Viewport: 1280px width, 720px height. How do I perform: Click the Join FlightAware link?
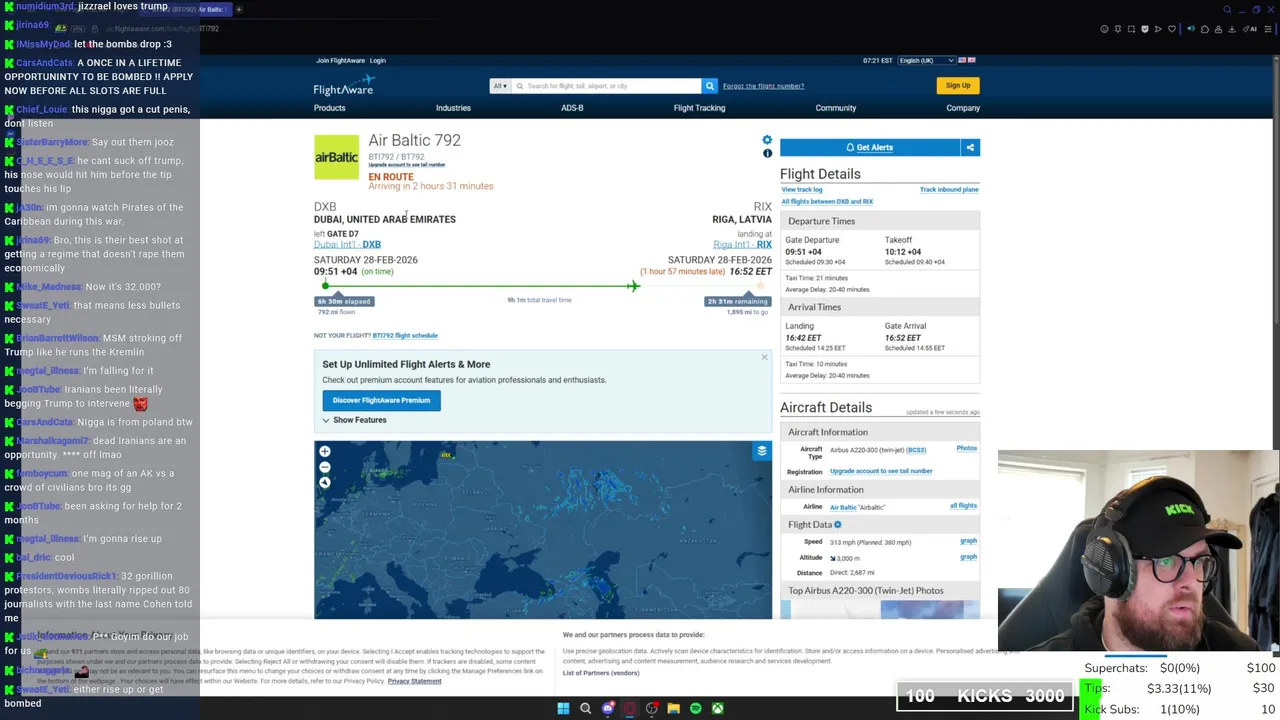coord(340,60)
